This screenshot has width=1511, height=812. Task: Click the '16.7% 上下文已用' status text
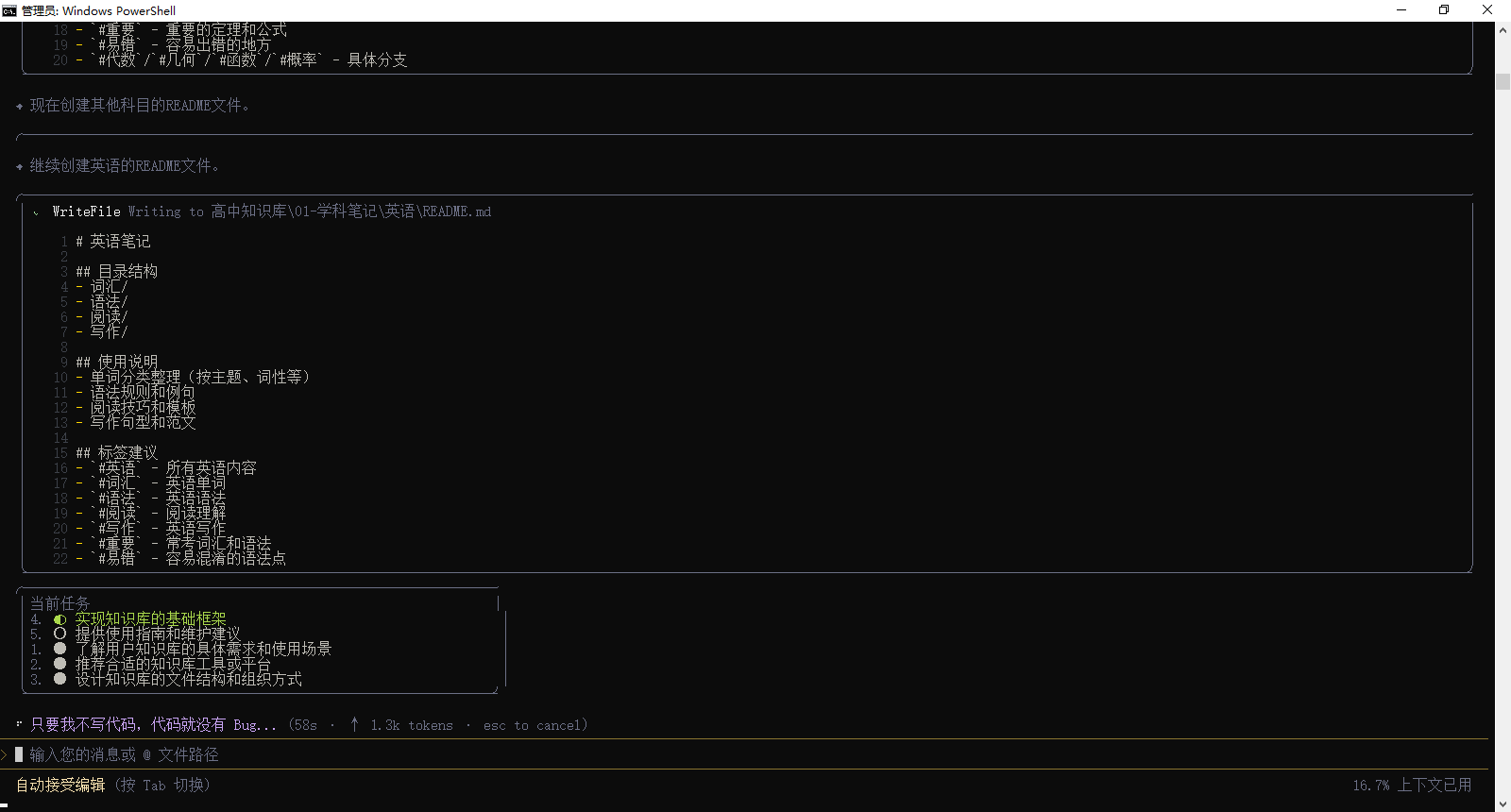coord(1412,785)
